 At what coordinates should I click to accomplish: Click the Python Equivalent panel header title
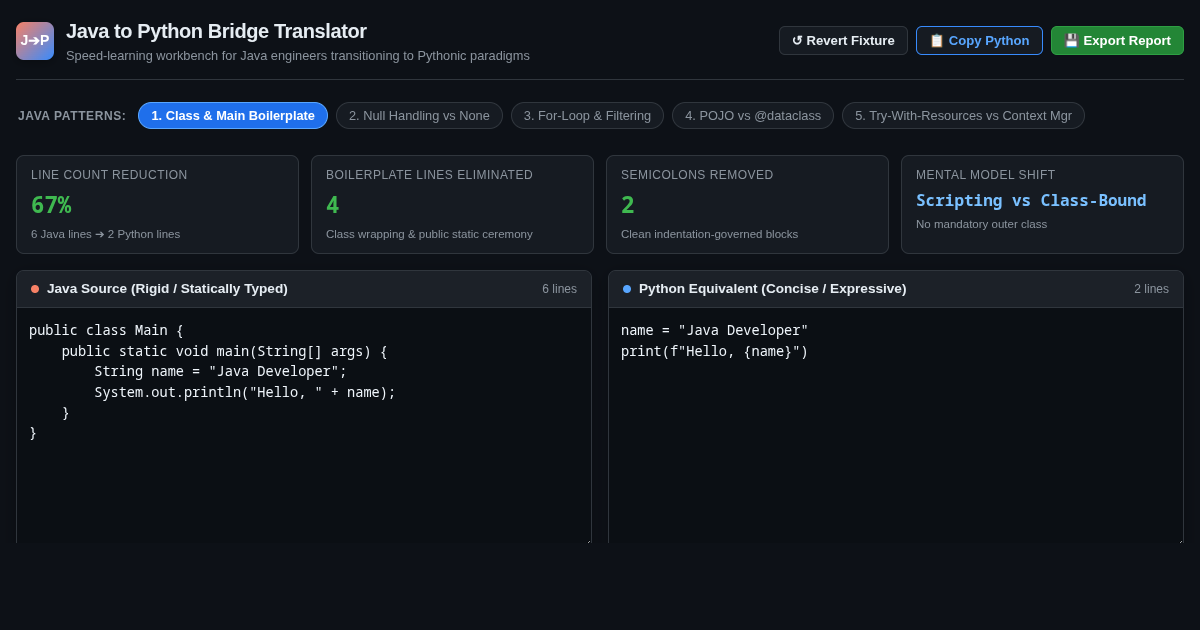pos(773,289)
